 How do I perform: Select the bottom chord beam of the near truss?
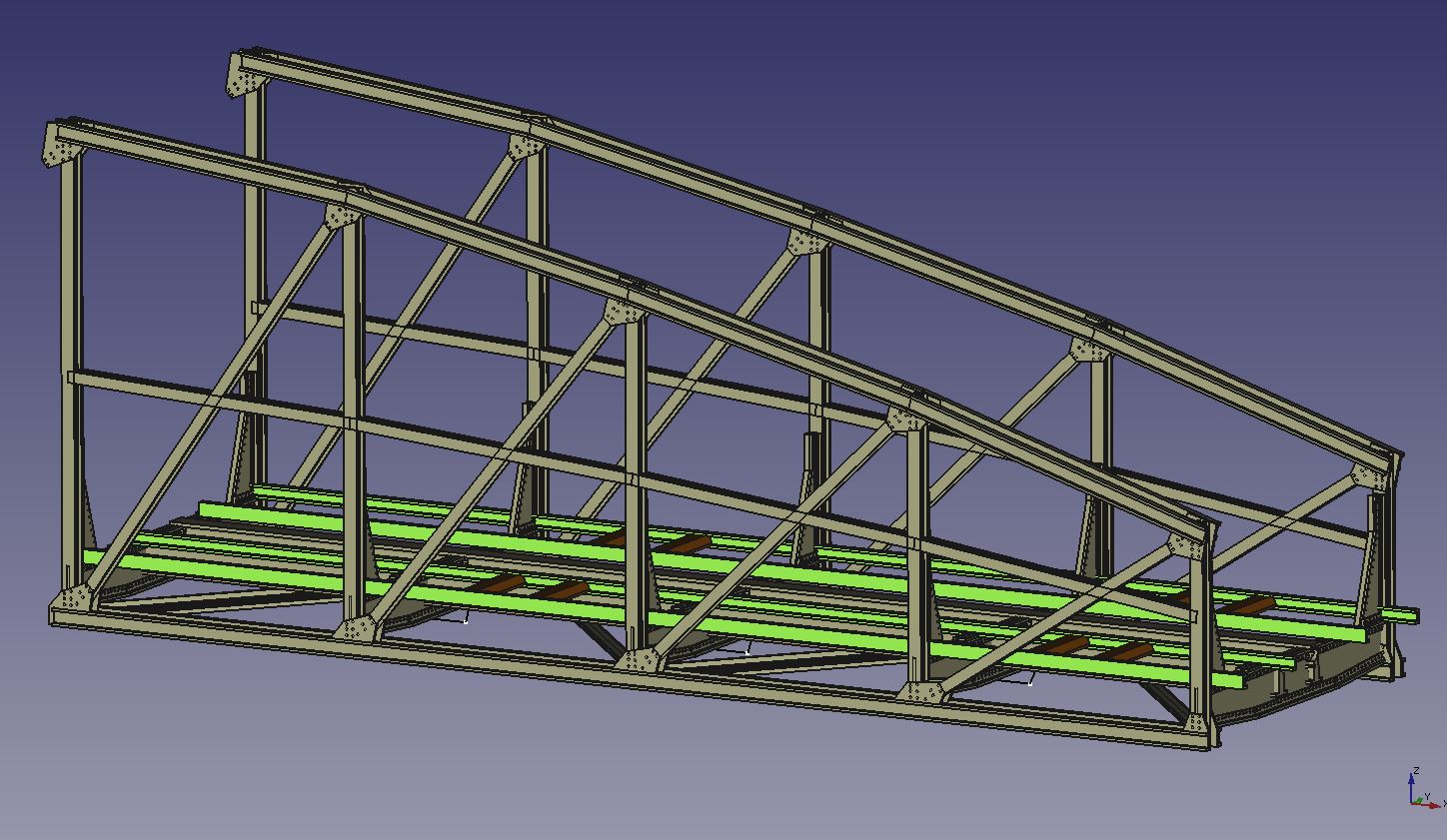click(x=500, y=654)
